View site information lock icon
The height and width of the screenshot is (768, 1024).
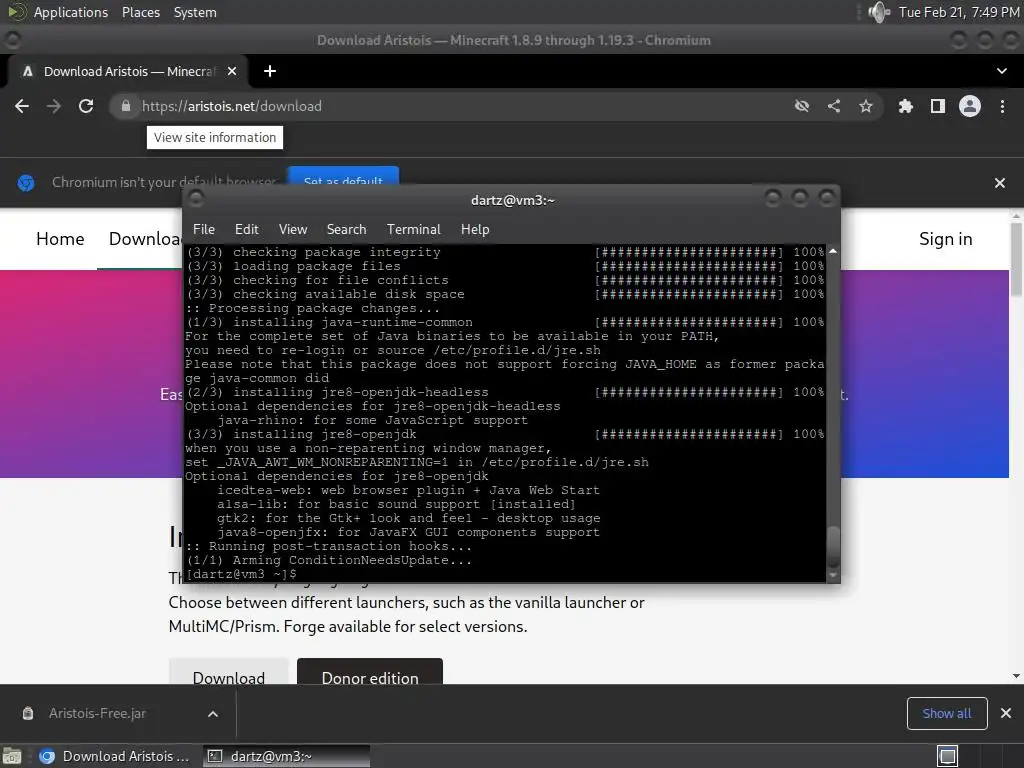[125, 106]
